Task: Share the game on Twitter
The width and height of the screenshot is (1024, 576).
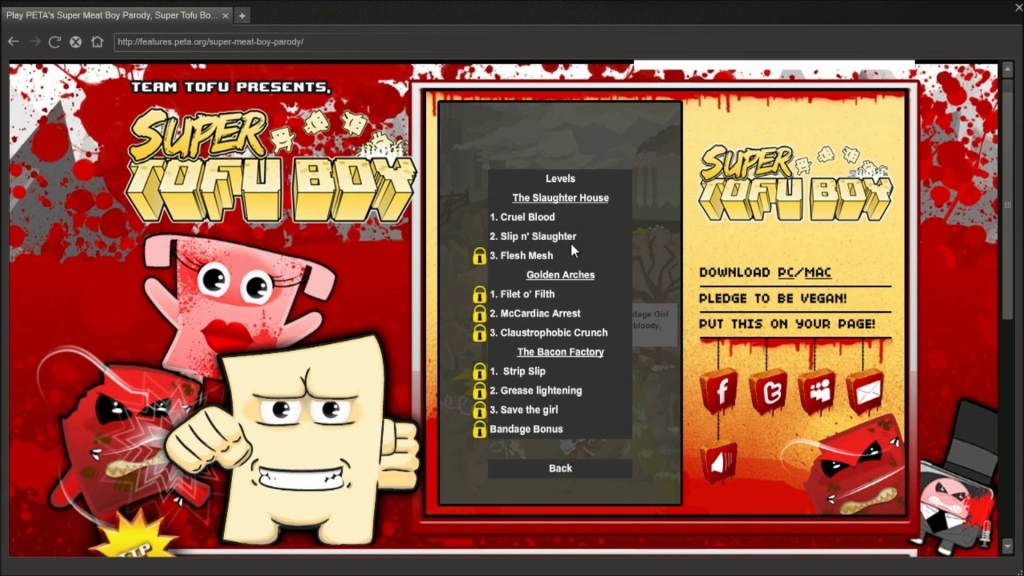Action: point(769,392)
